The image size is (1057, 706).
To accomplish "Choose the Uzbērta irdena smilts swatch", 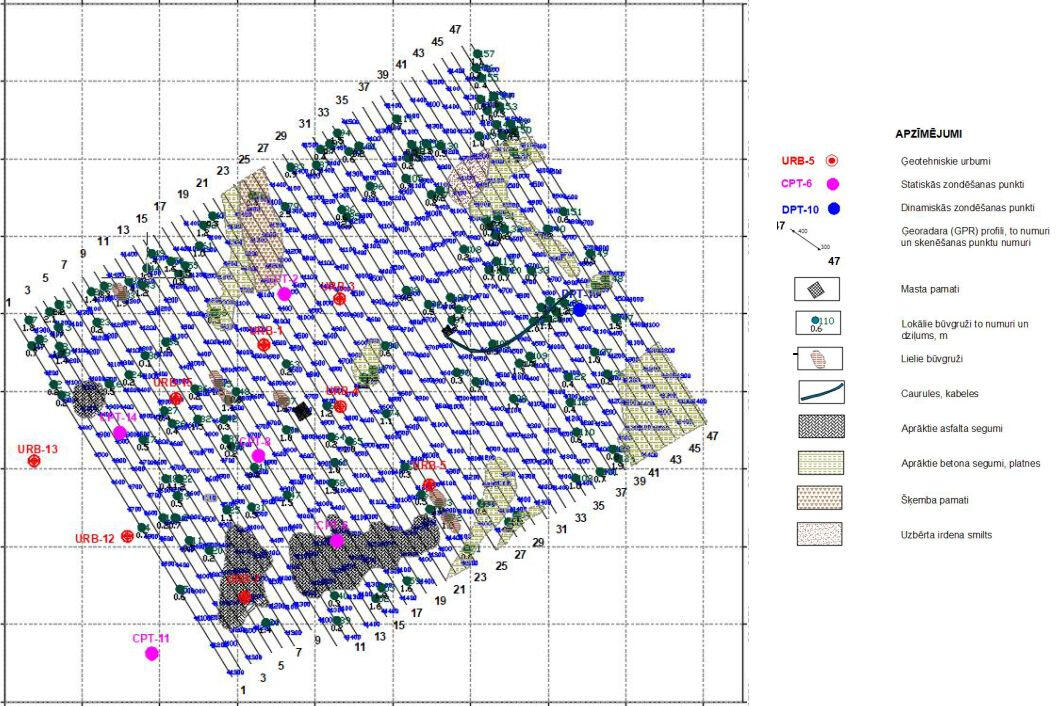I will point(820,533).
